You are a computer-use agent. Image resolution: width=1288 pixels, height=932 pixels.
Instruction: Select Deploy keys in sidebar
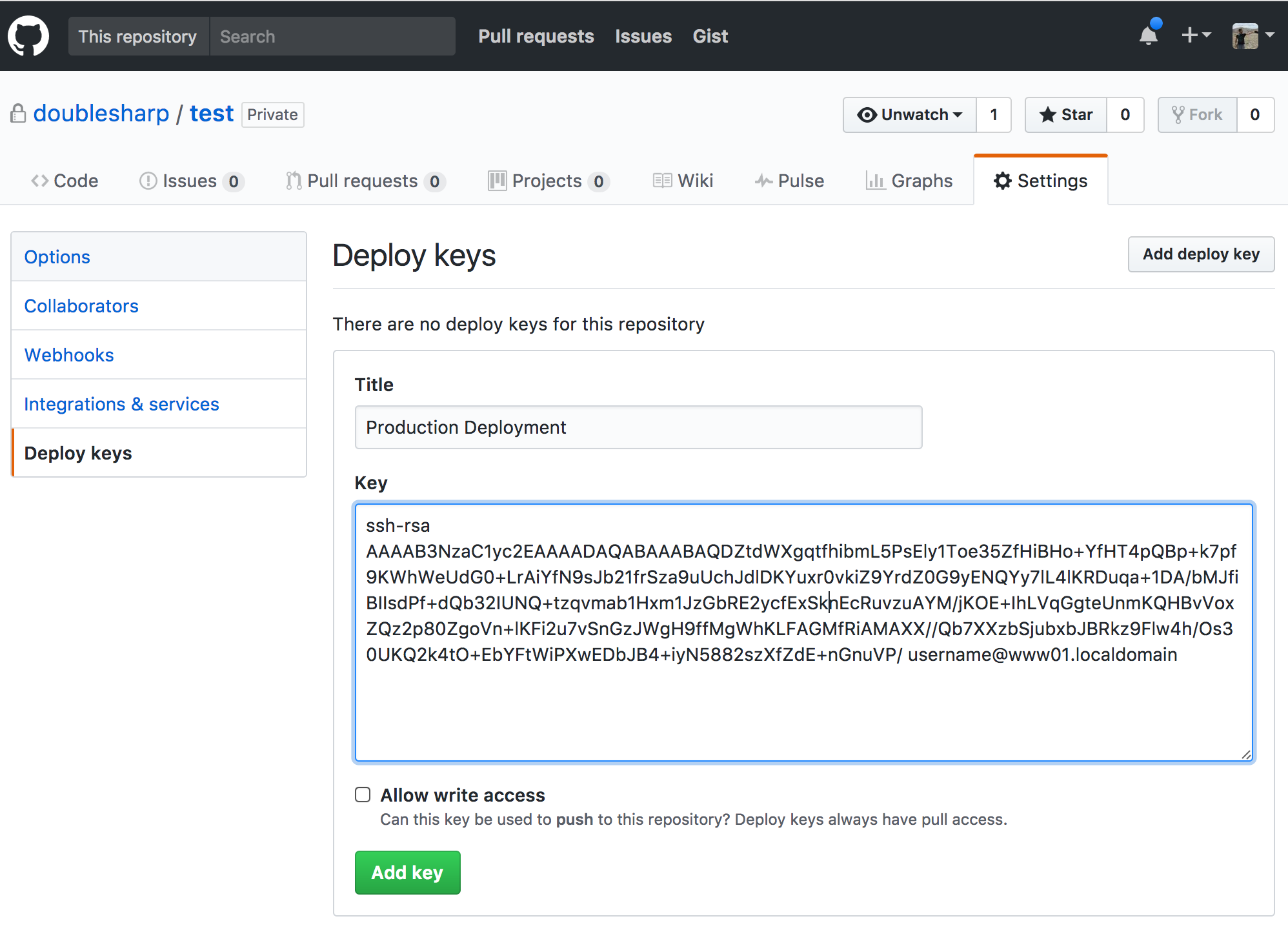point(159,453)
